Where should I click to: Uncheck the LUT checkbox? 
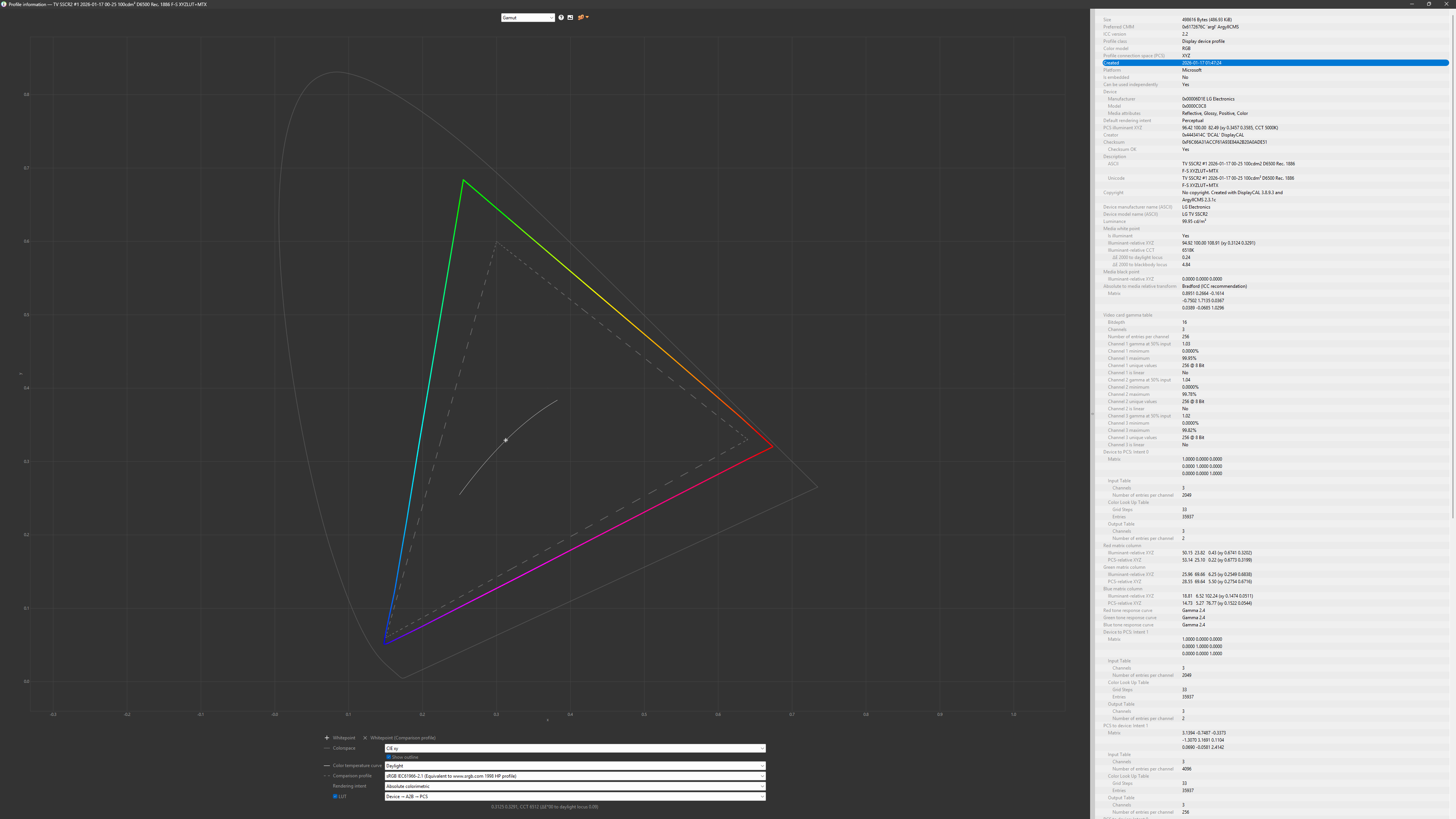click(x=335, y=796)
